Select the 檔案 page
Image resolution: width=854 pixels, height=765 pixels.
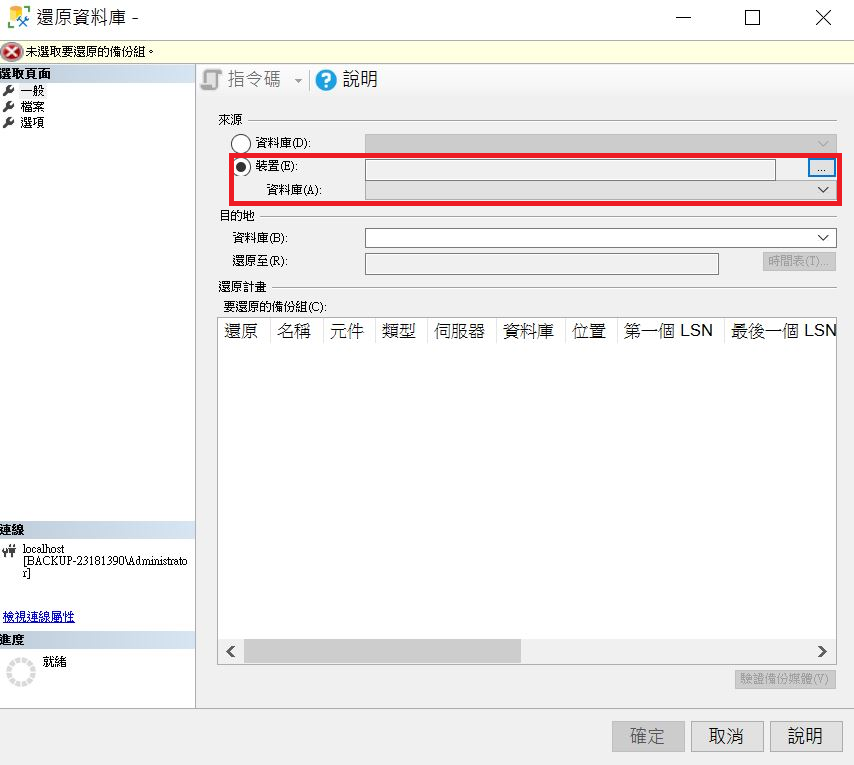click(x=32, y=106)
